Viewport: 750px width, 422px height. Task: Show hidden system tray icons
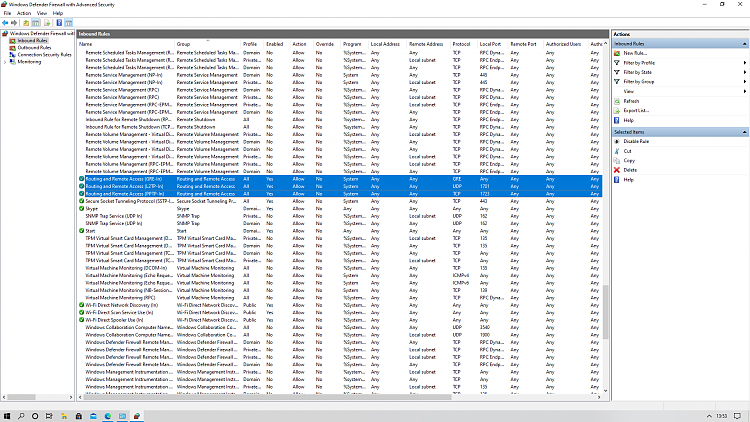pyautogui.click(x=709, y=416)
